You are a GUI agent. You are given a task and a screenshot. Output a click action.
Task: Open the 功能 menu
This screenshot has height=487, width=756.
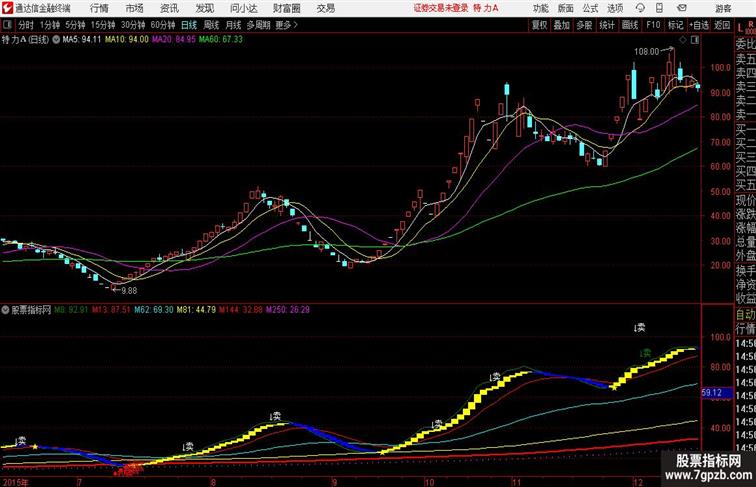pyautogui.click(x=540, y=8)
